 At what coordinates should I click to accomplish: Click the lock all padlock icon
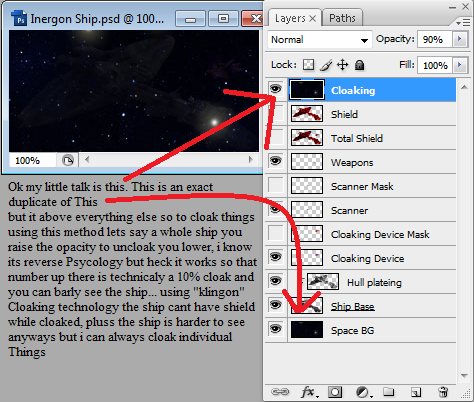[359, 65]
